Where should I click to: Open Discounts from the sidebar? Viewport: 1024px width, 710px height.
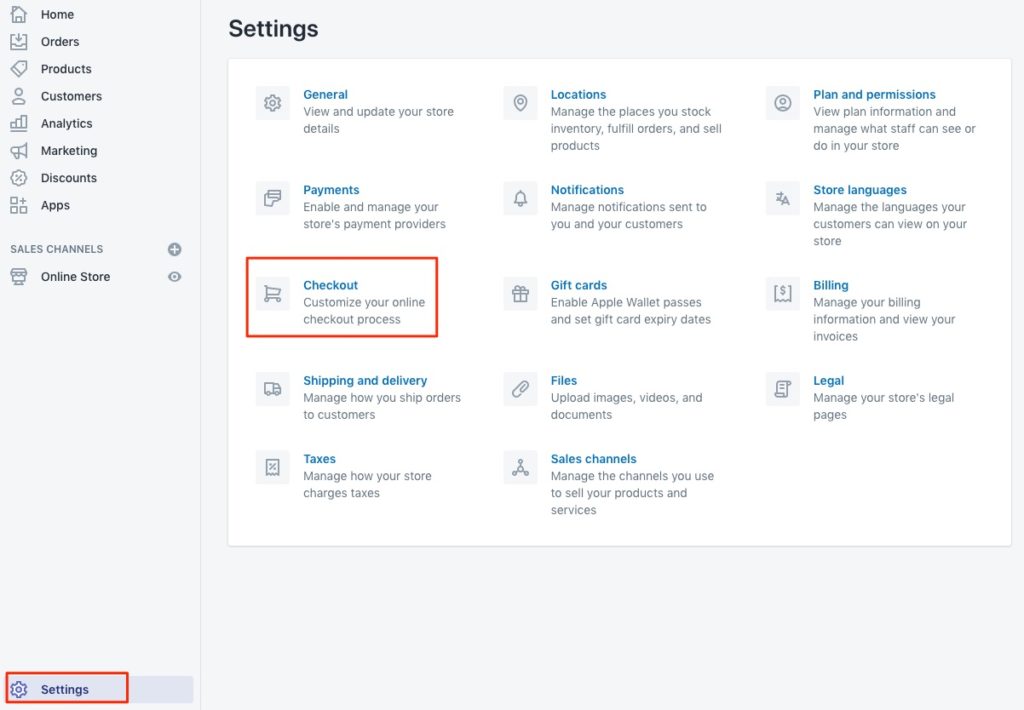pyautogui.click(x=69, y=178)
